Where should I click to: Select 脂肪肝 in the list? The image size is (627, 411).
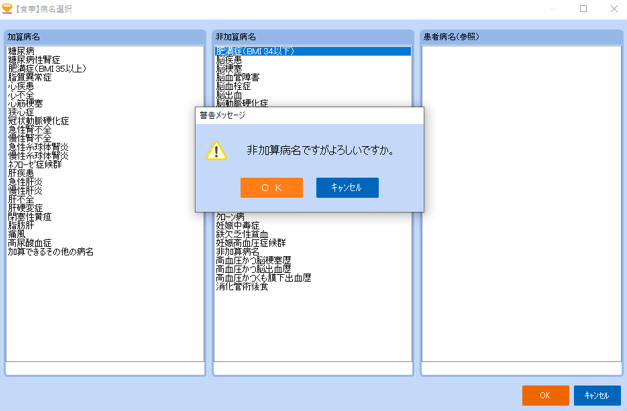(x=21, y=225)
